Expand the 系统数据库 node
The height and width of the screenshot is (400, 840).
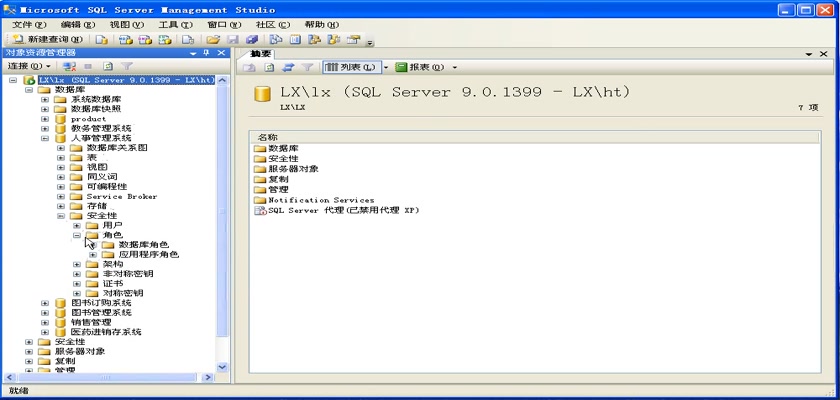(45, 100)
